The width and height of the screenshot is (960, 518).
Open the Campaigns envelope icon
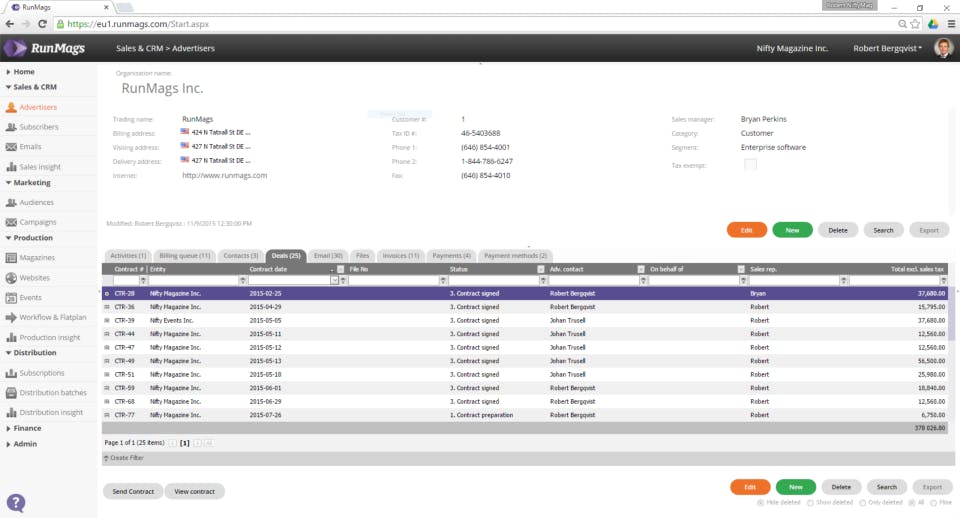11,222
